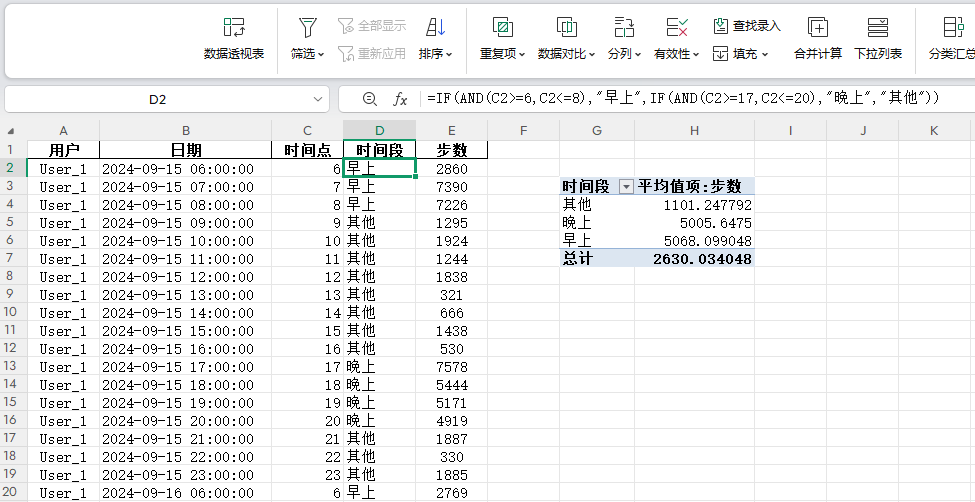Viewport: 975px width, 502px height.
Task: Click the 时间点 header cell
Action: click(307, 150)
